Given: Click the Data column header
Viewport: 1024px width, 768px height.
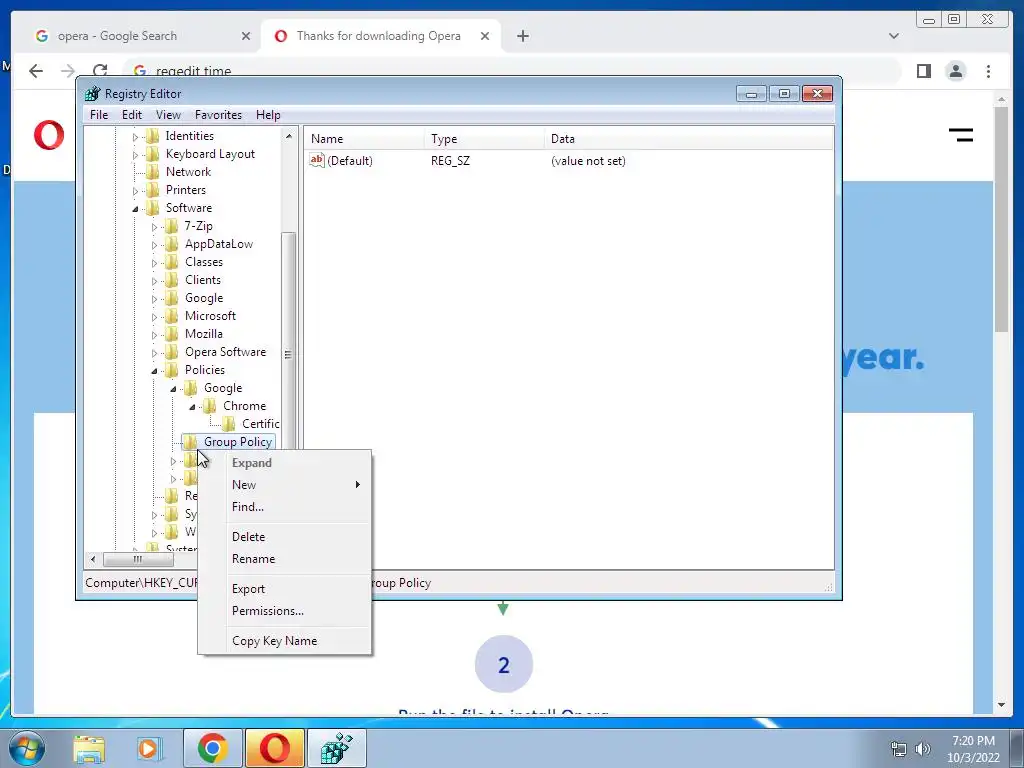Looking at the screenshot, I should point(688,139).
